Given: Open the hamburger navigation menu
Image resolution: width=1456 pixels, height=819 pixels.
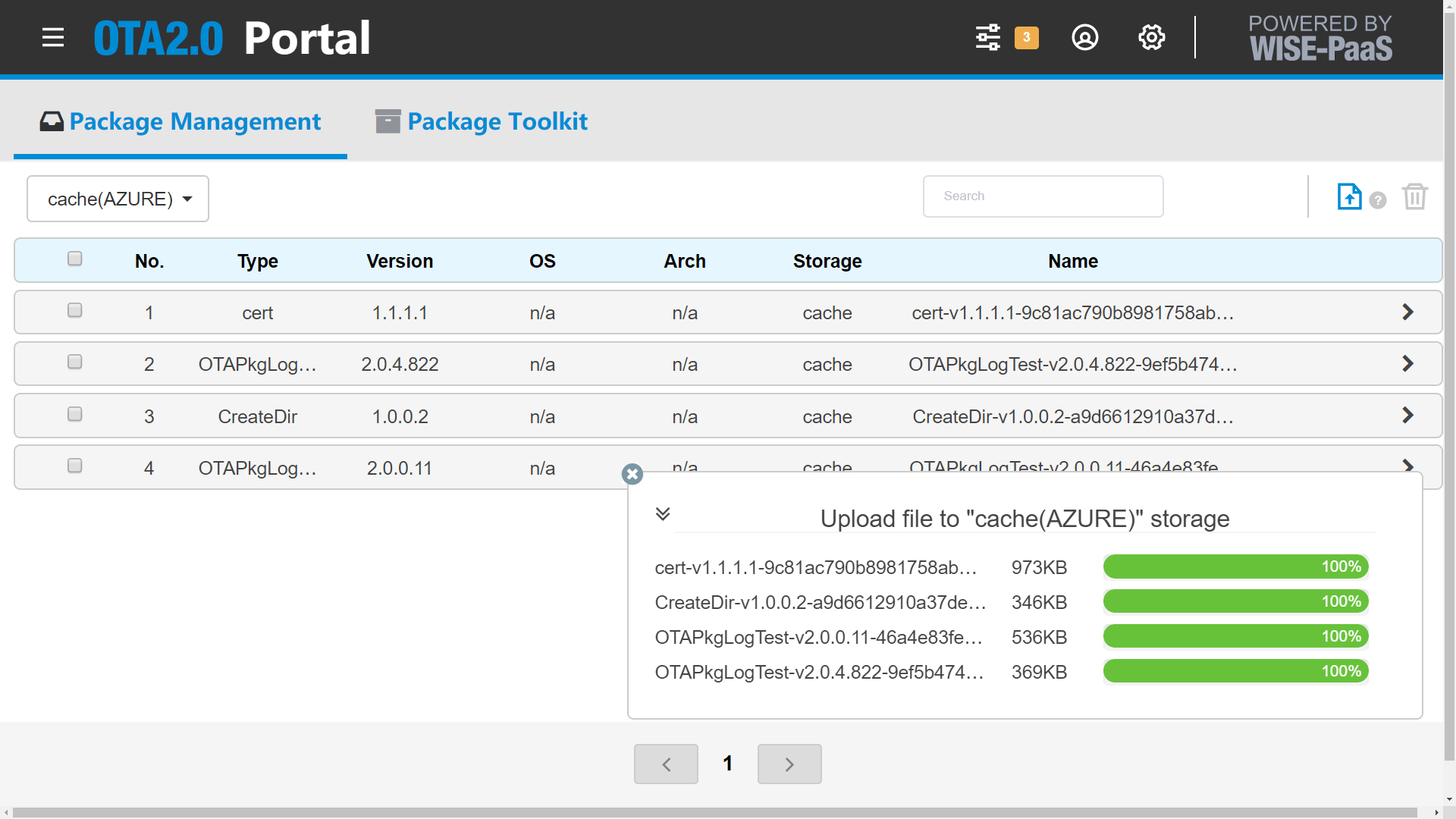Looking at the screenshot, I should point(53,37).
